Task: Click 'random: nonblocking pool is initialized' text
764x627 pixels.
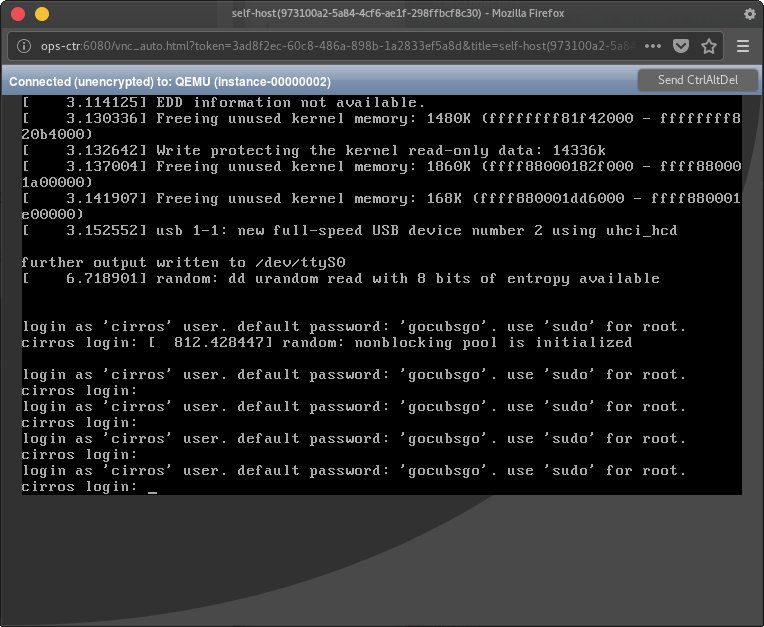Action: tap(457, 342)
